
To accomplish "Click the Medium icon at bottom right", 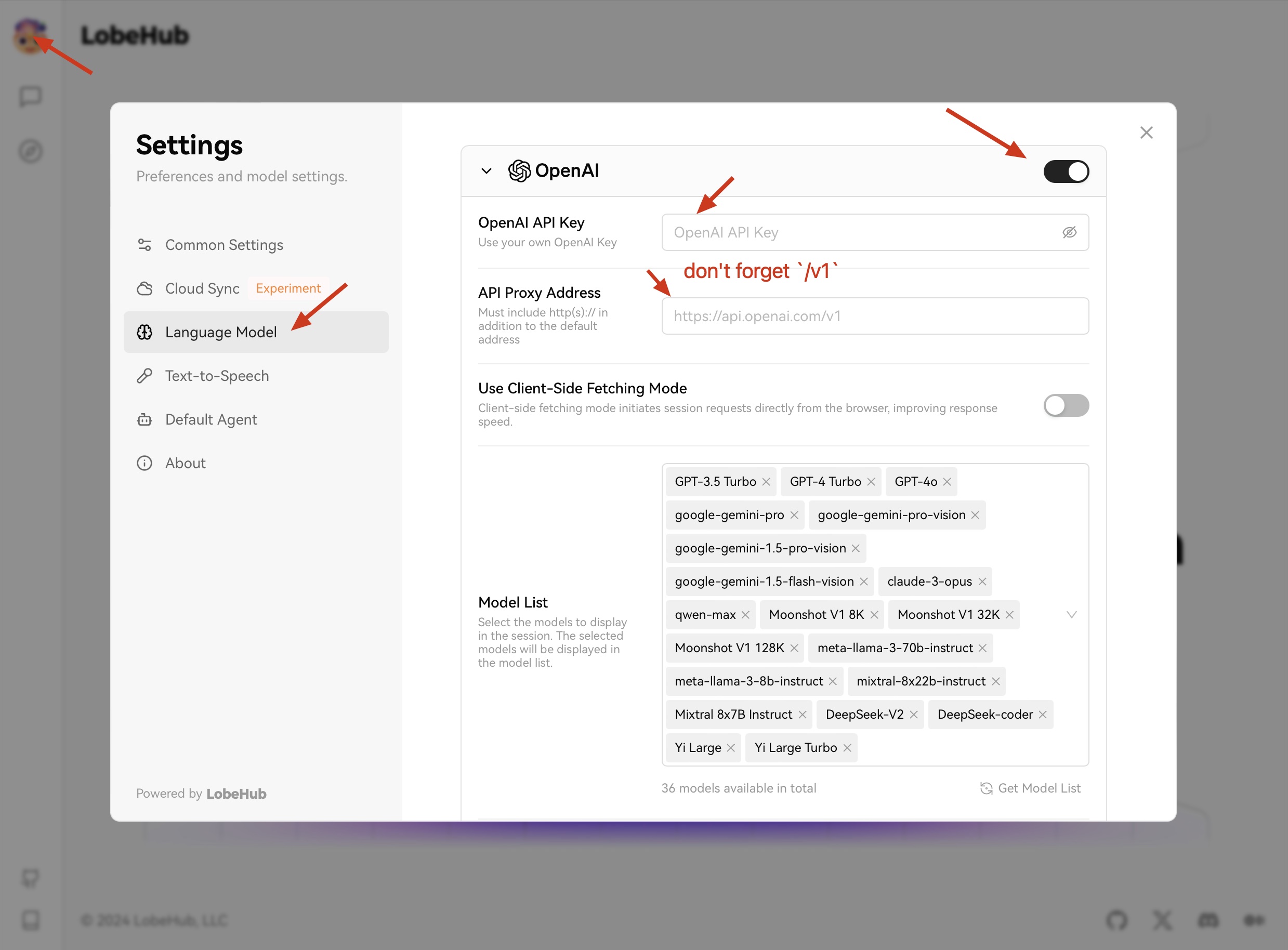I will 1254,920.
